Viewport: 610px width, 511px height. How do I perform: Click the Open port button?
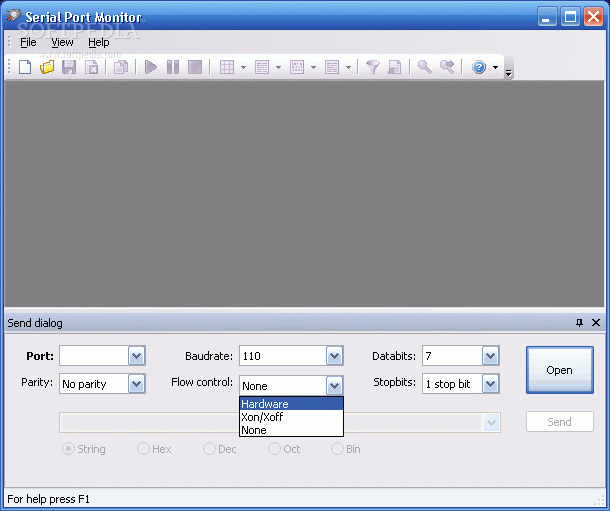560,370
